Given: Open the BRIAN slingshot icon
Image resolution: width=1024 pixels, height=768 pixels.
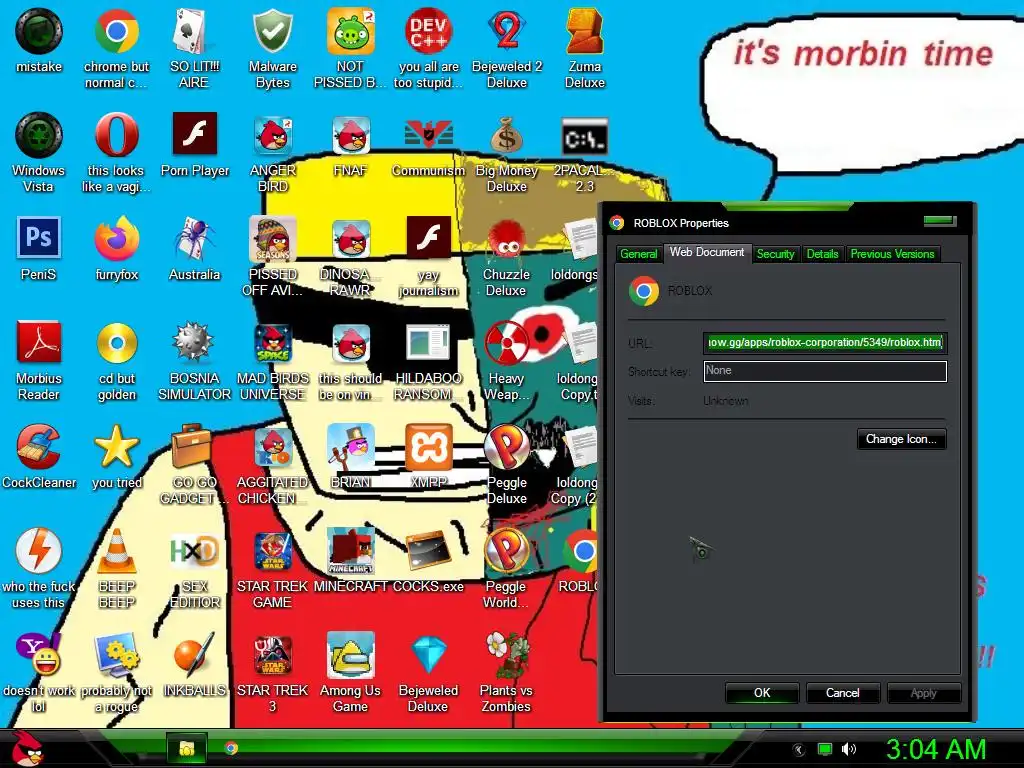Looking at the screenshot, I should [351, 447].
